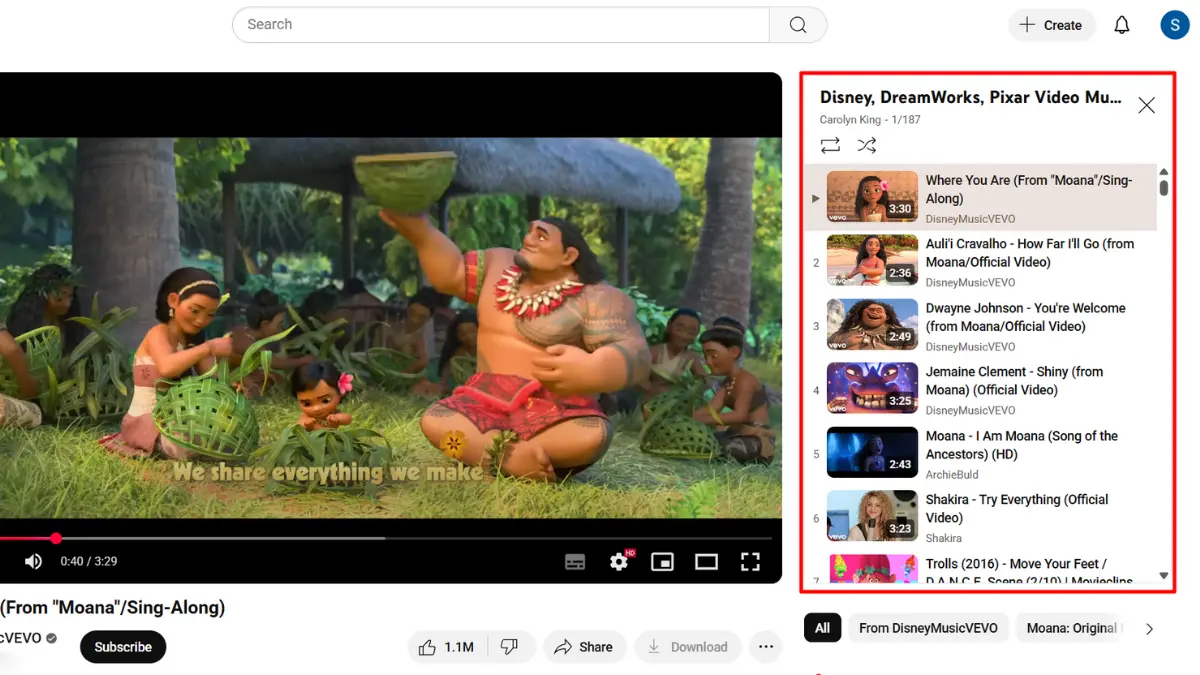The height and width of the screenshot is (675, 1200).
Task: Toggle playlist loop
Action: 830,146
